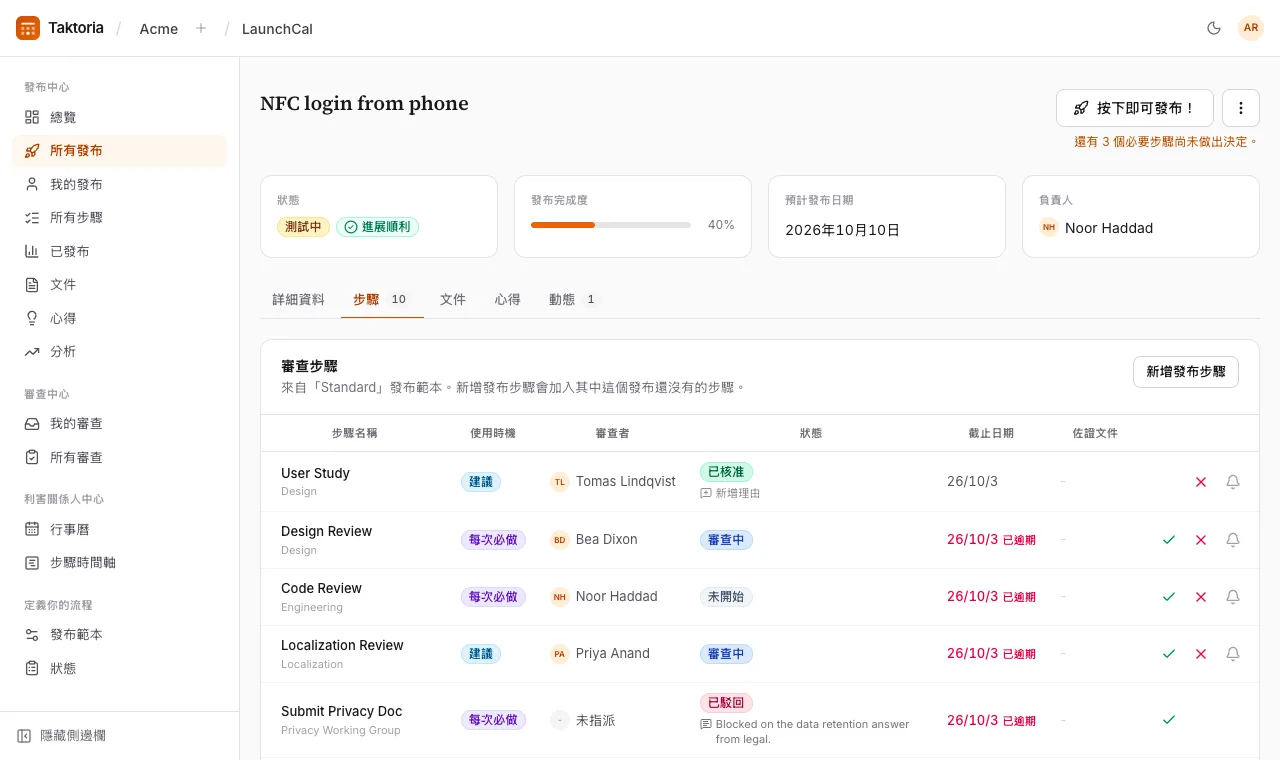Open 所有審查 sidebar item
The height and width of the screenshot is (760, 1280).
[120, 457]
